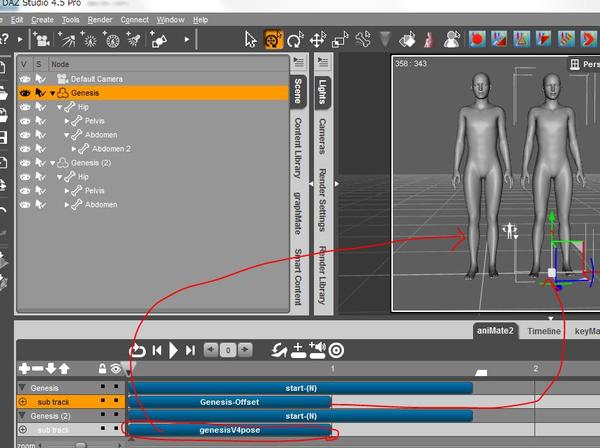Select the Rotate tool
Image resolution: width=600 pixels, height=448 pixels.
(x=295, y=40)
